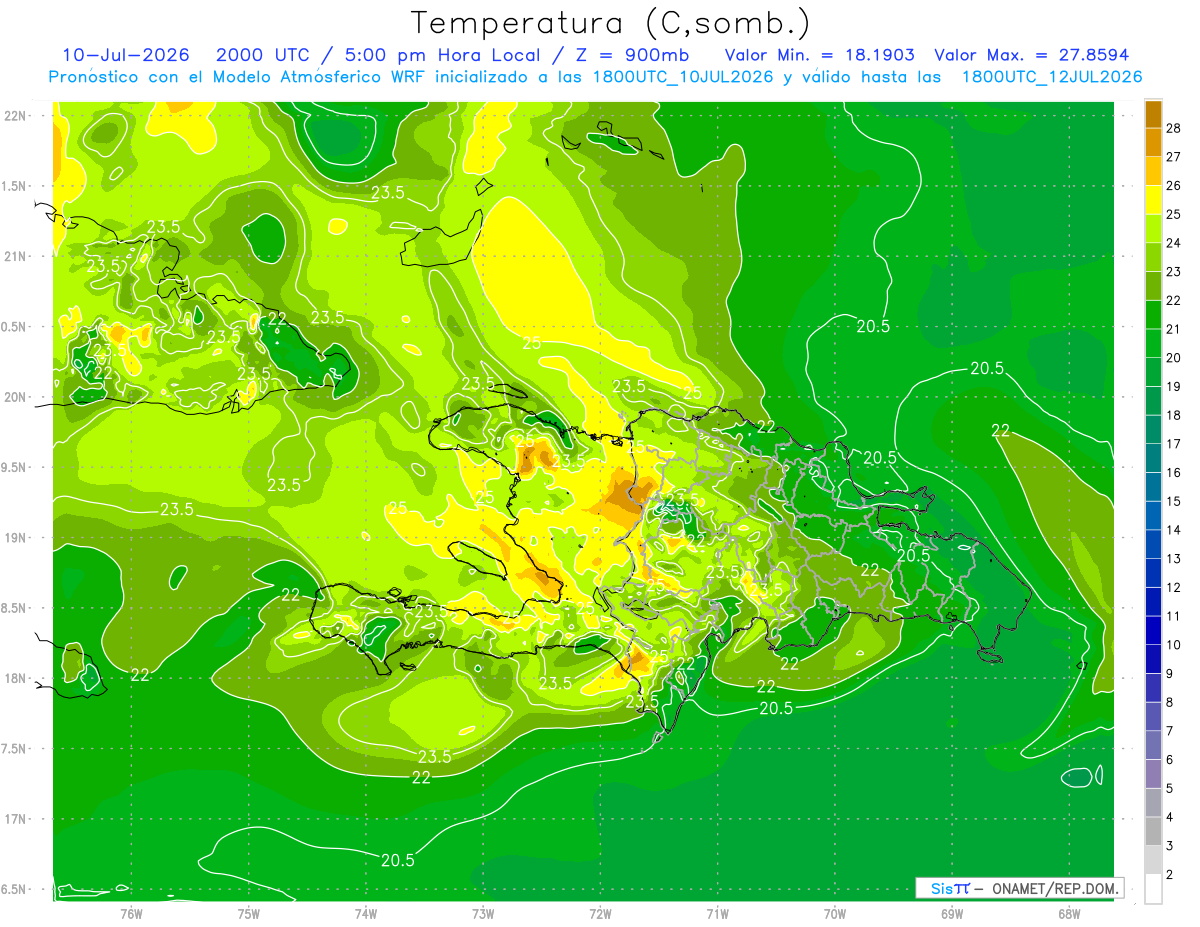
Task: Click 'Valor Max. = 27.8594' text
Action: click(1031, 55)
